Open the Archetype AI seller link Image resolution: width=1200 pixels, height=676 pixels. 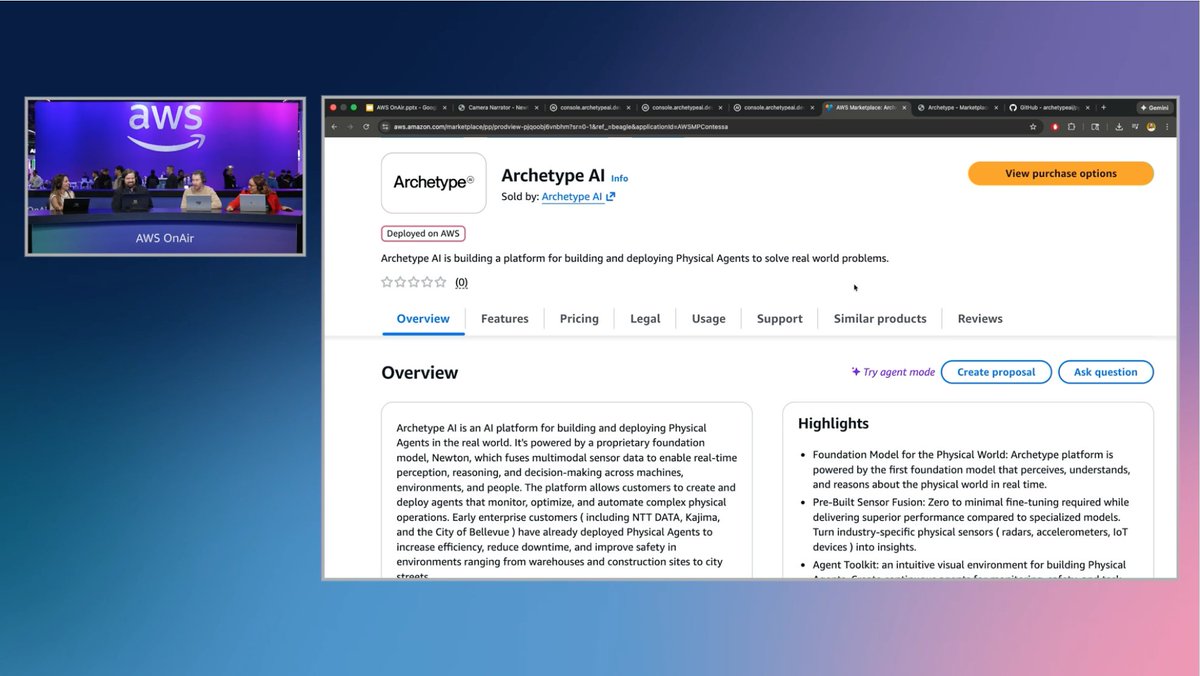pos(572,197)
